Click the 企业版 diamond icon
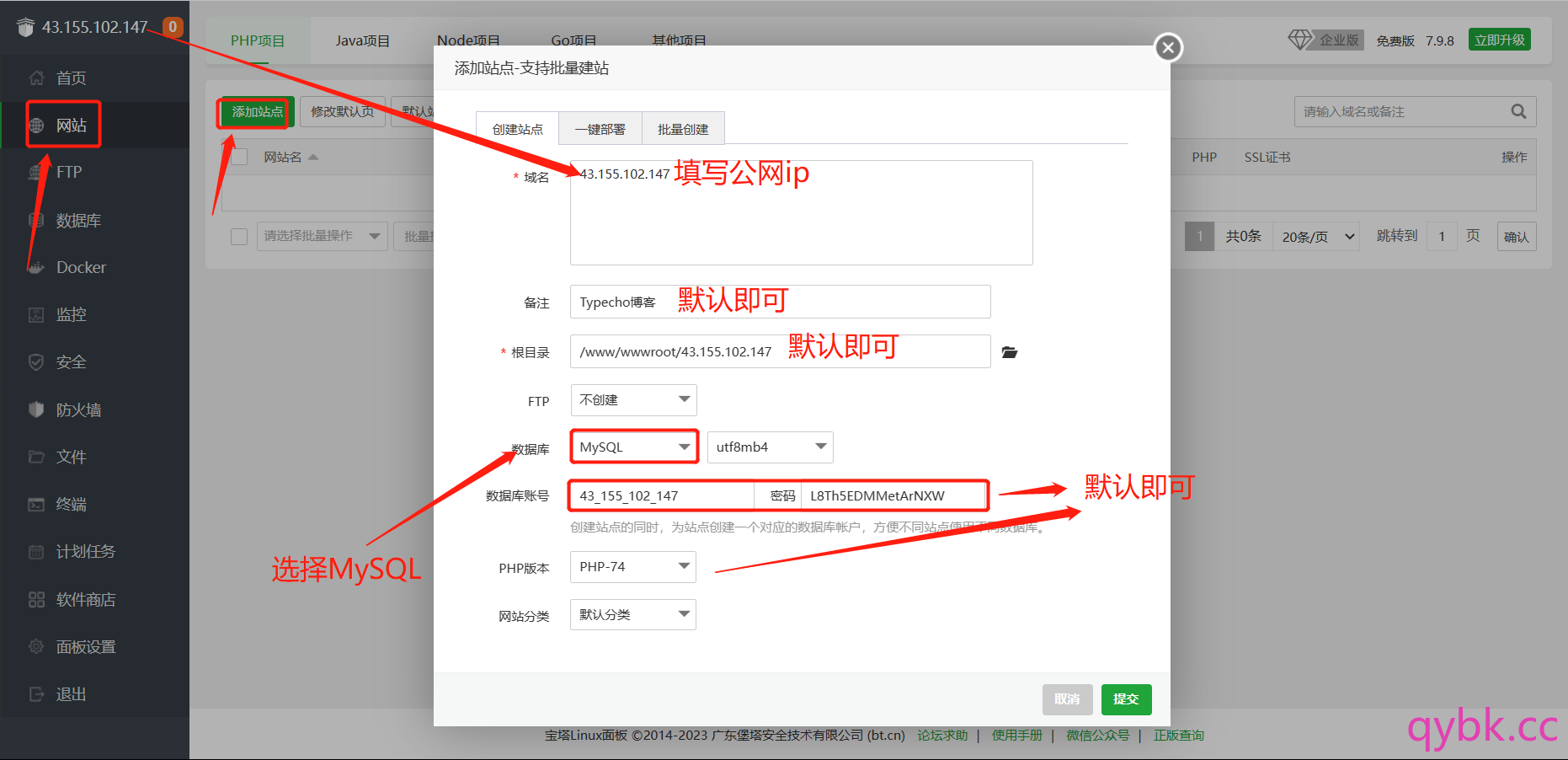1568x760 pixels. [1300, 40]
